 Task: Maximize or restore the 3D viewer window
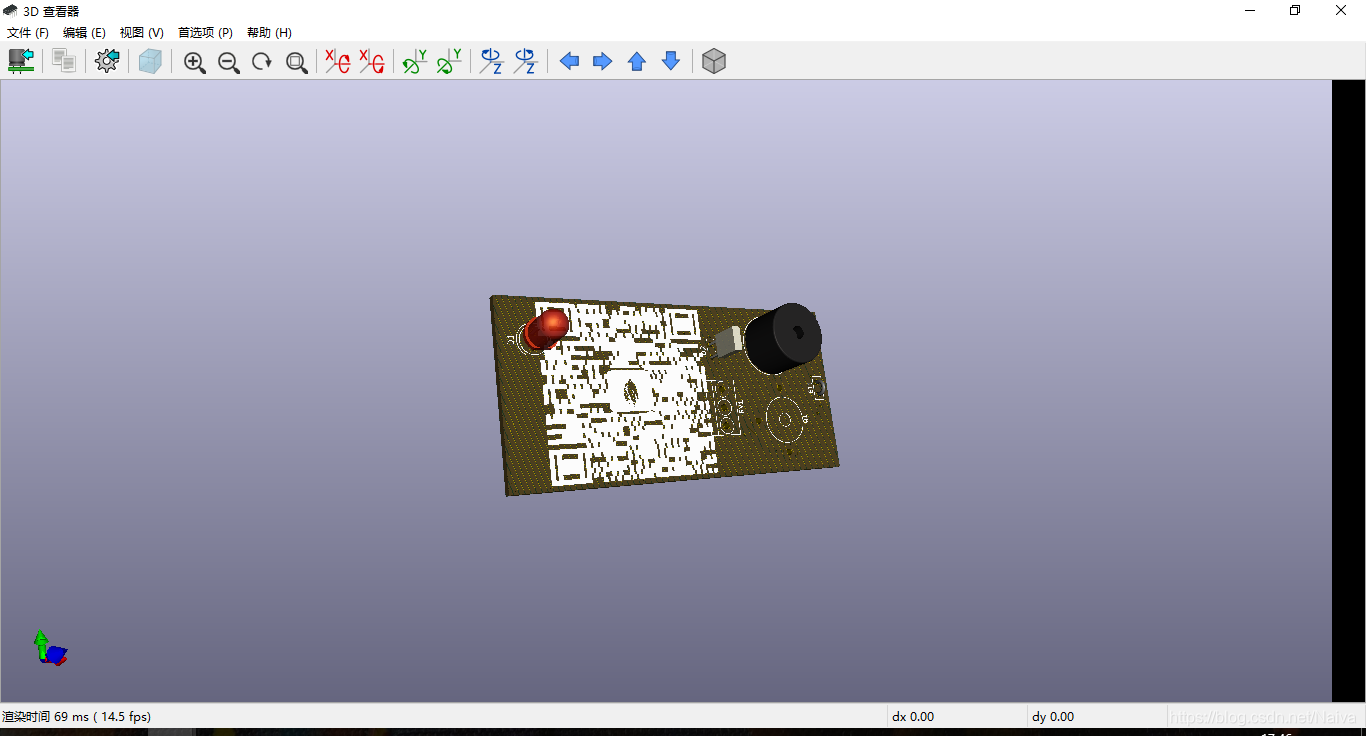(1295, 11)
